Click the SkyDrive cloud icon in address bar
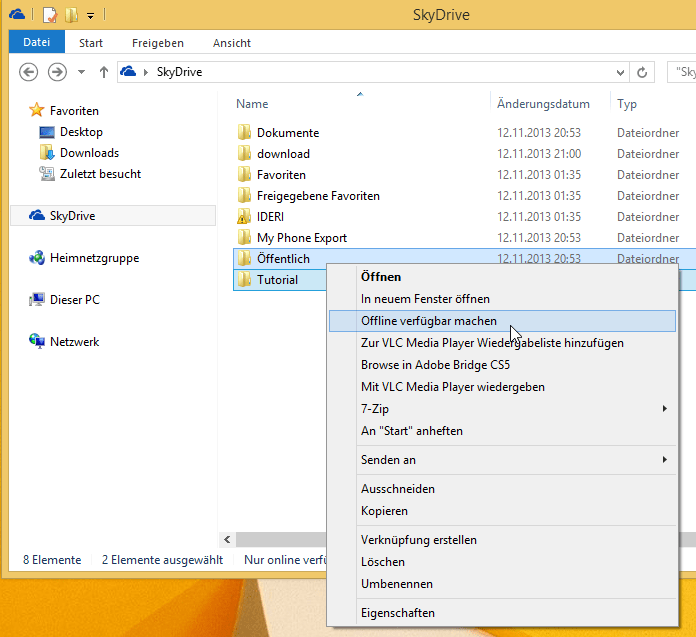Viewport: 696px width, 637px height. click(128, 71)
